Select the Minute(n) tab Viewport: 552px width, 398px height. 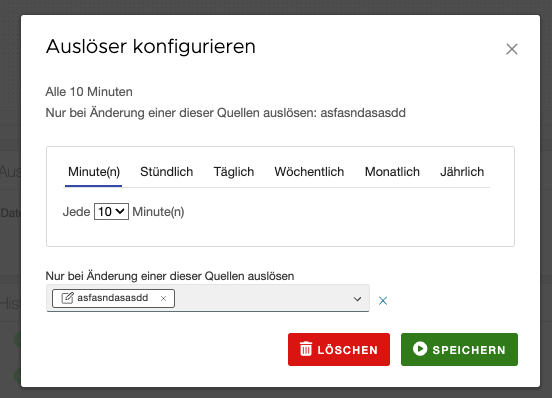(x=94, y=172)
